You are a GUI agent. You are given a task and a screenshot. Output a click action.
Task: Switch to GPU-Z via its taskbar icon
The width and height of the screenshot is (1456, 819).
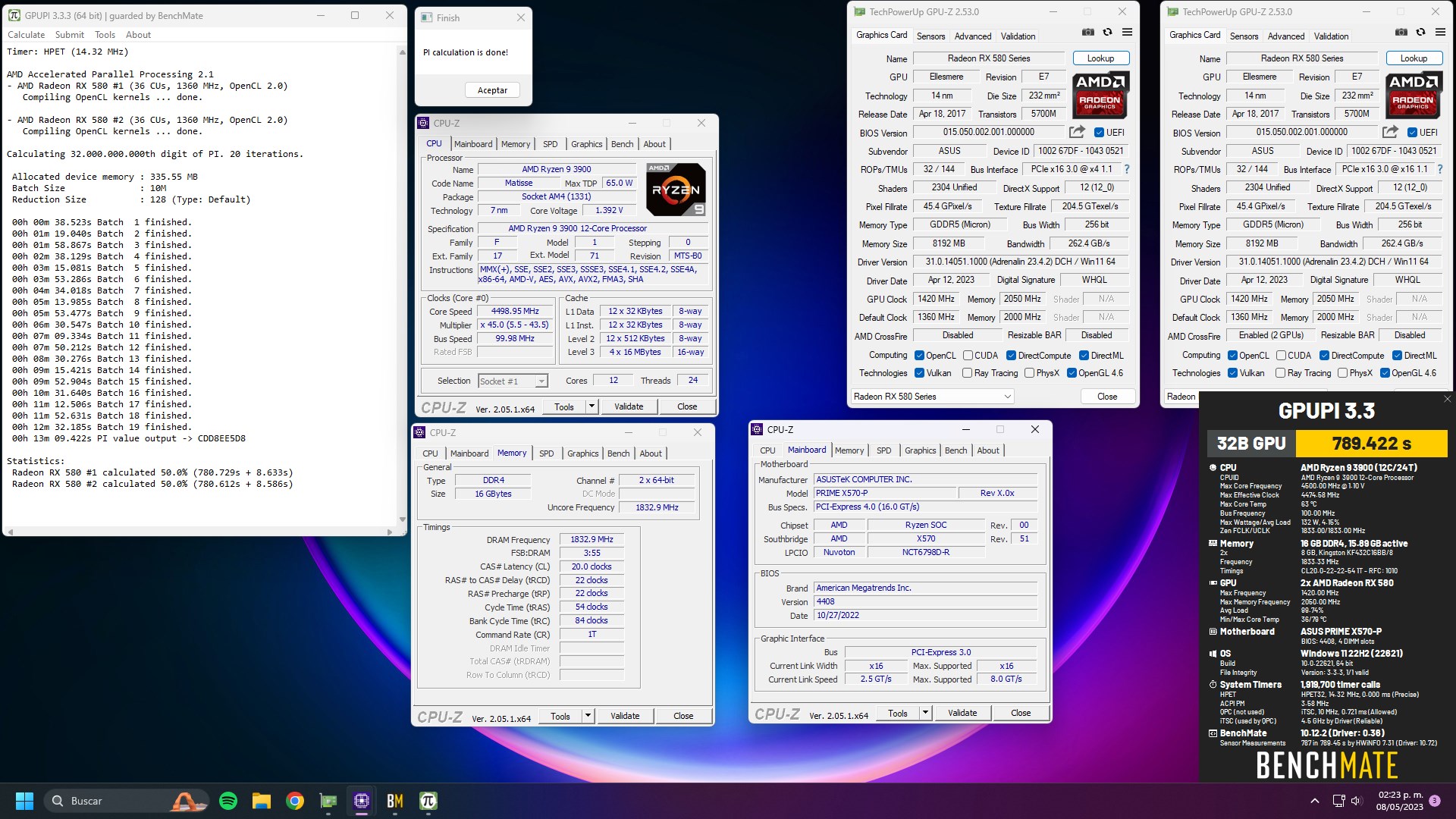point(328,801)
